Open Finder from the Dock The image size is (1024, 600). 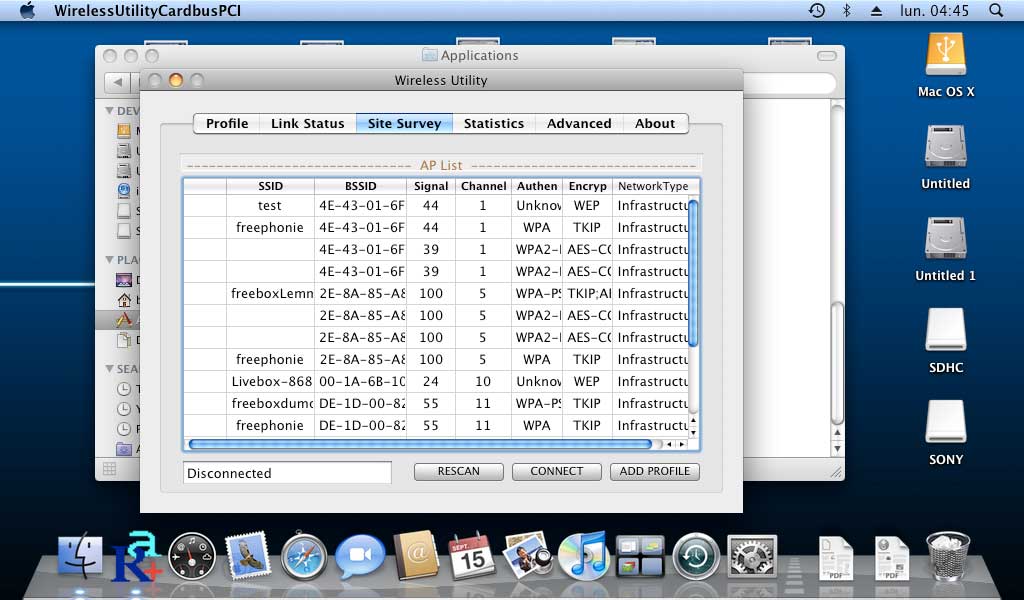point(80,557)
